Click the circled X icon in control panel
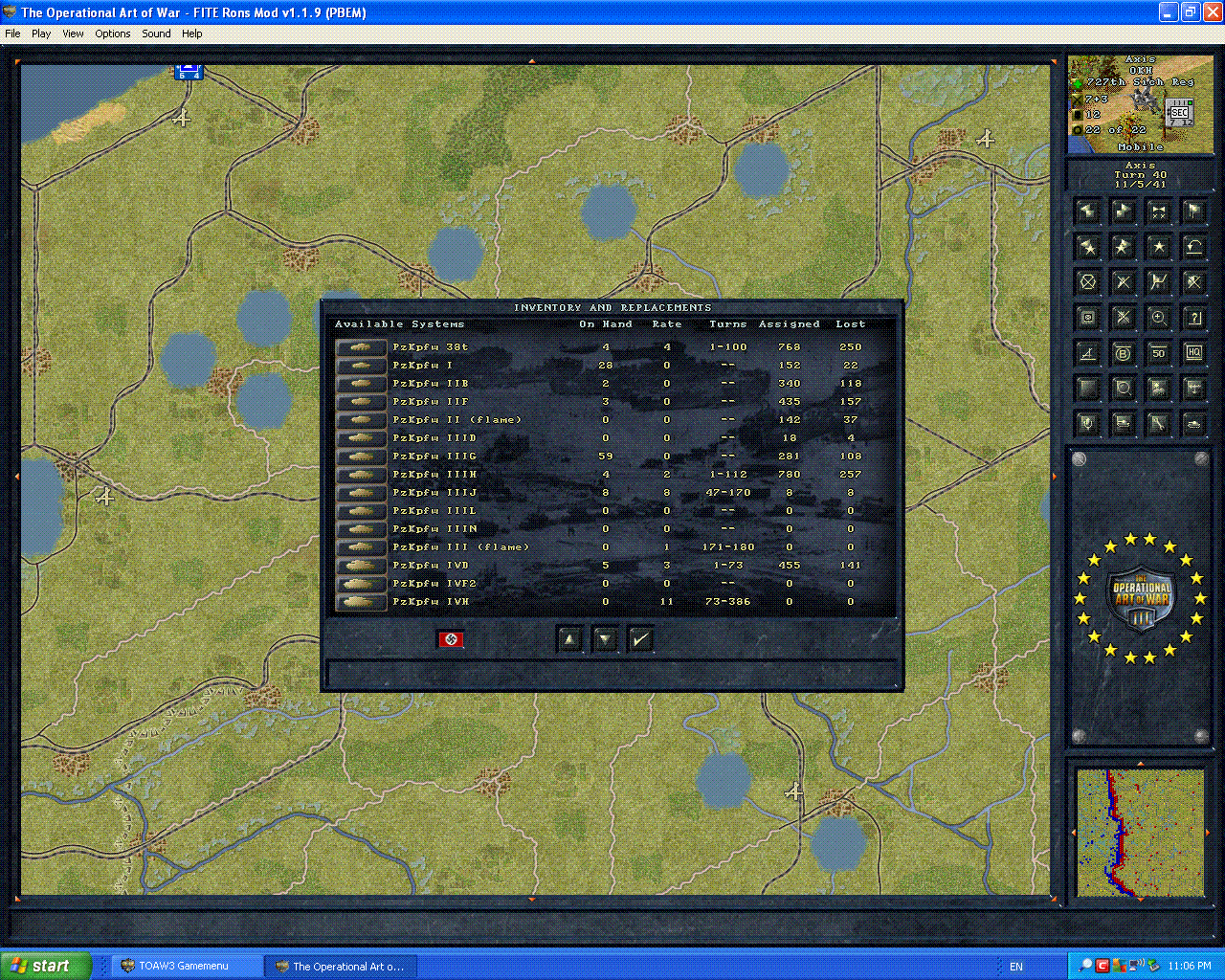This screenshot has width=1225, height=980. 1087,282
